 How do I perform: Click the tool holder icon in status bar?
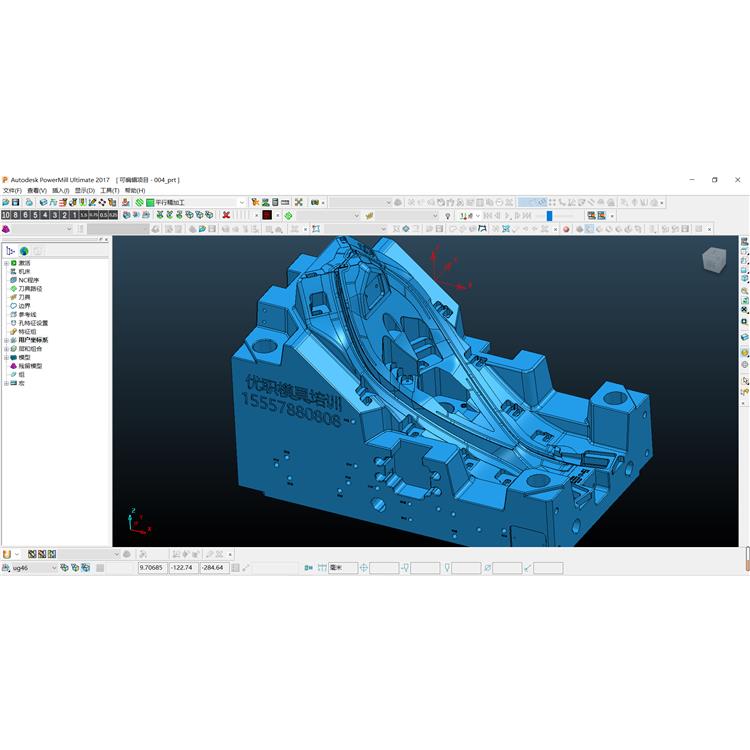point(405,568)
